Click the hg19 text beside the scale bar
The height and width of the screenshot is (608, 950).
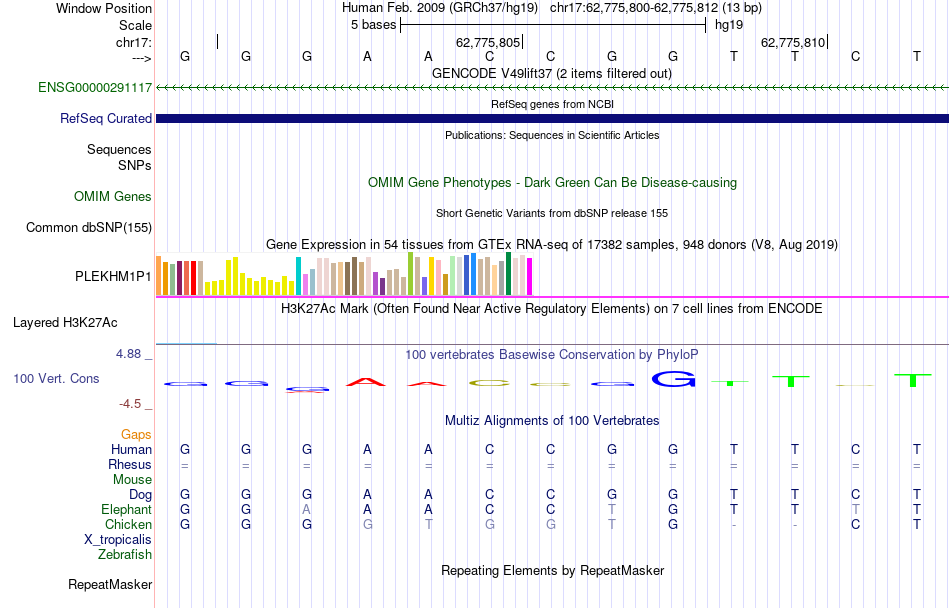[x=729, y=25]
